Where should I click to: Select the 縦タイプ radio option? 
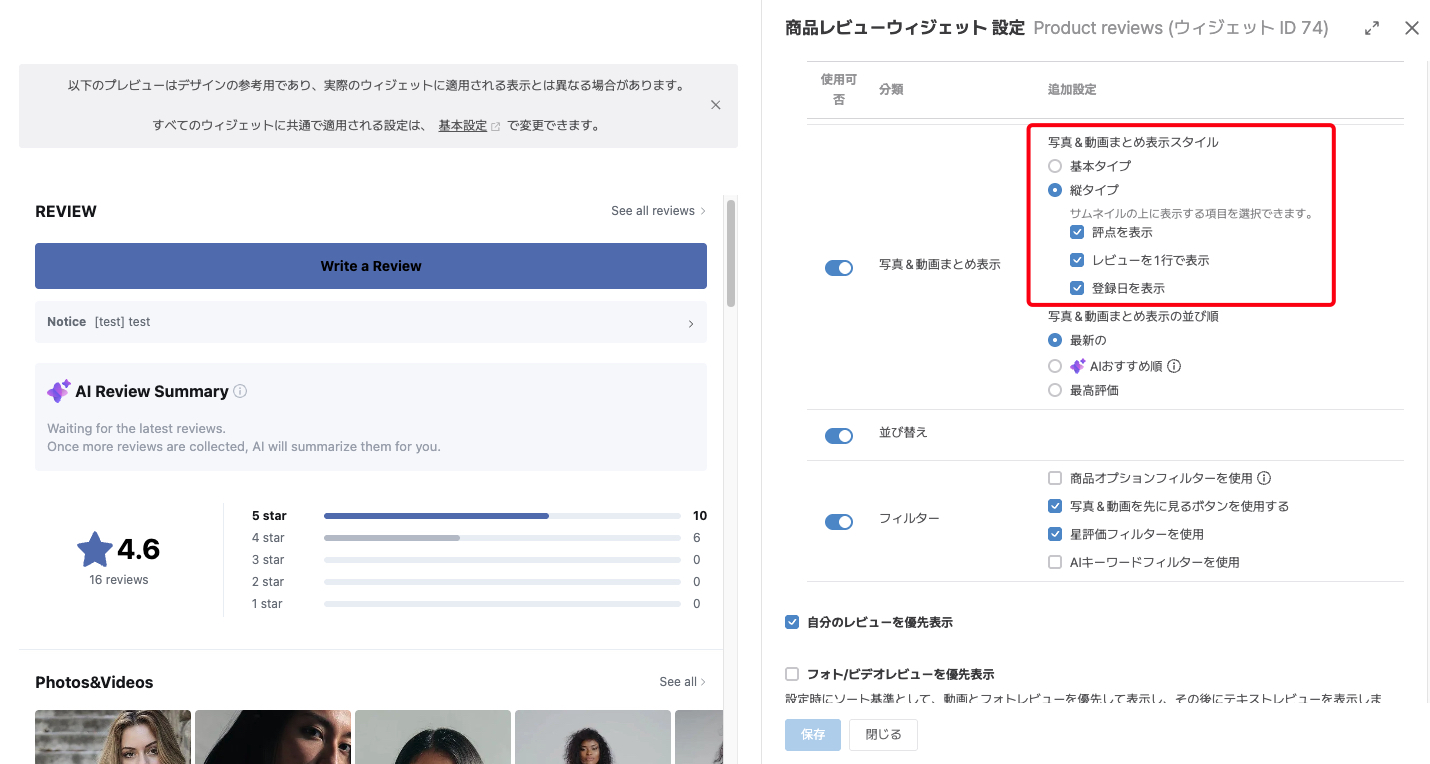pos(1055,190)
